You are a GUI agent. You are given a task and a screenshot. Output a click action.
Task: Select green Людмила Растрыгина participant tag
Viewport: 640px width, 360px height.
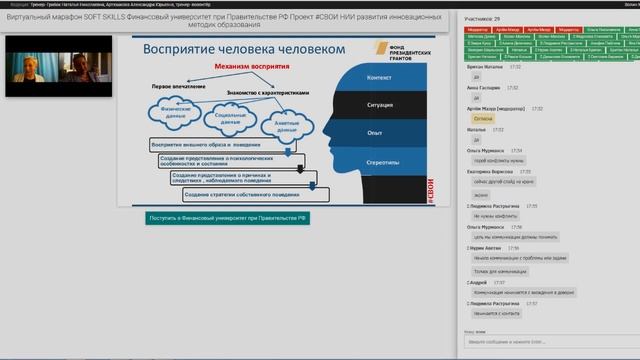561,43
